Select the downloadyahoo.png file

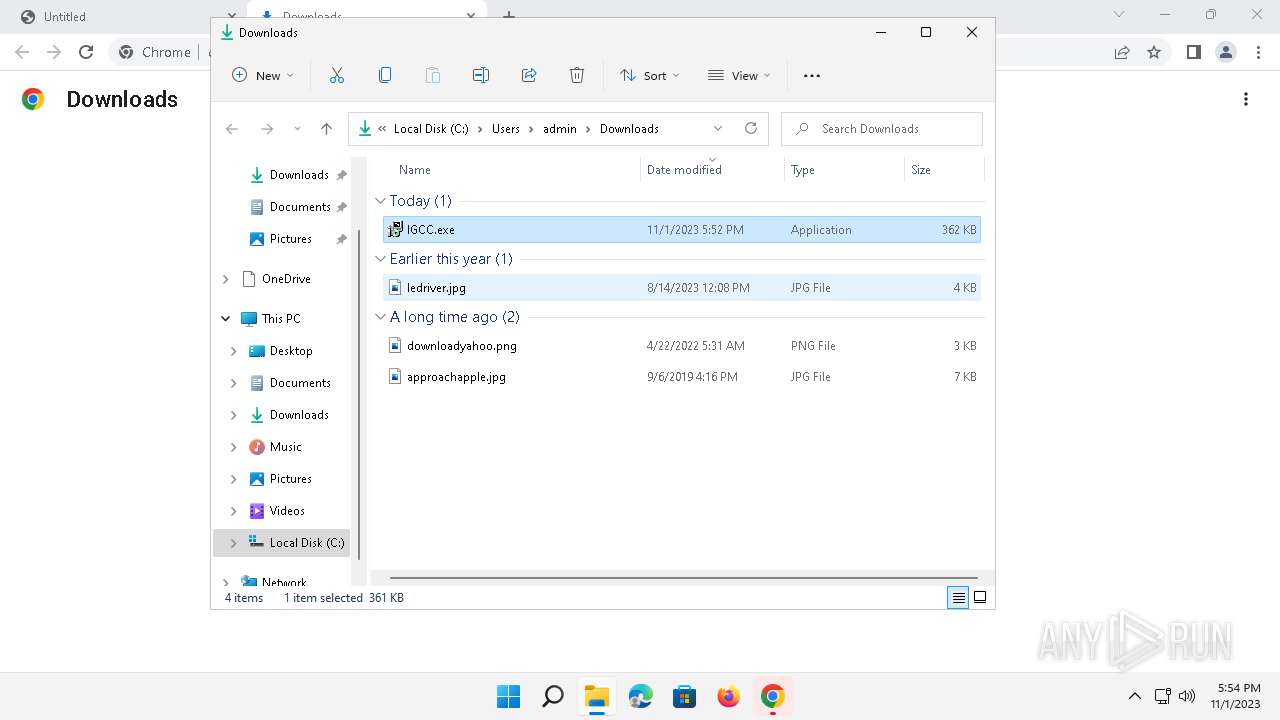click(x=681, y=345)
